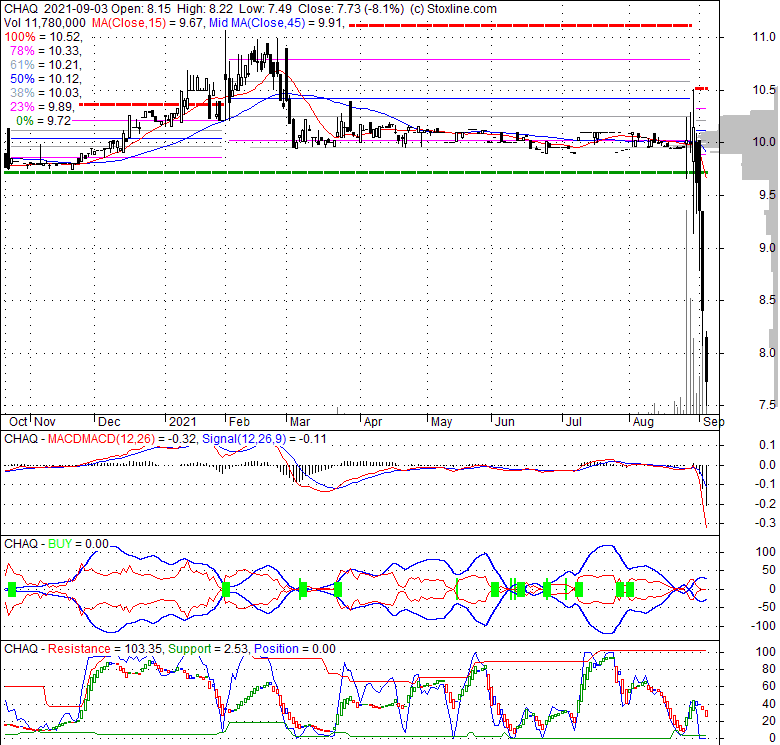Screen dimensions: 780x745
Task: Click the Position = 0.00 label
Action: (294, 649)
